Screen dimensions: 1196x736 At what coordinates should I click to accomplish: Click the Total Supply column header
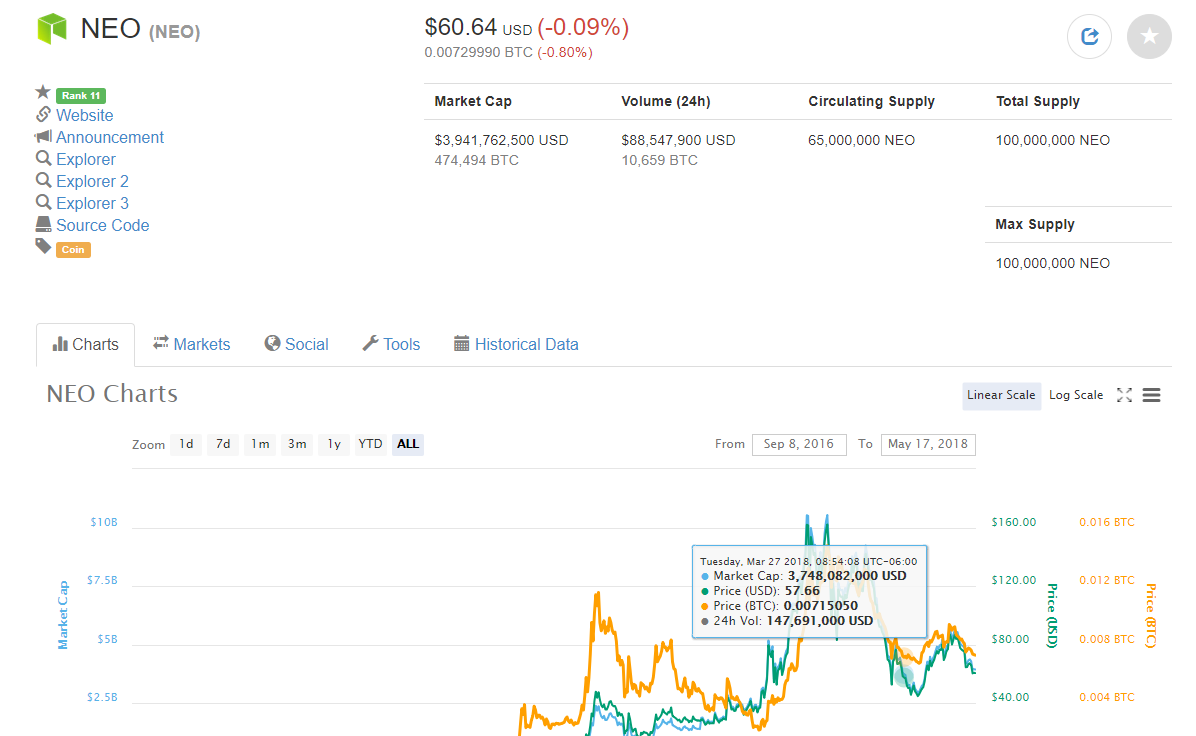coord(1038,101)
